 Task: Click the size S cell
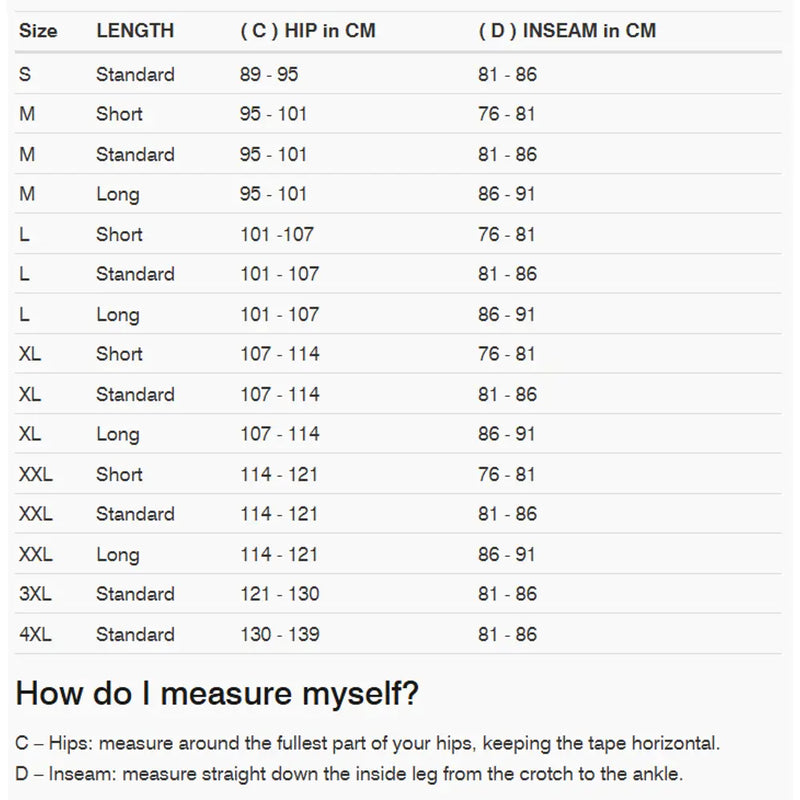[x=25, y=74]
